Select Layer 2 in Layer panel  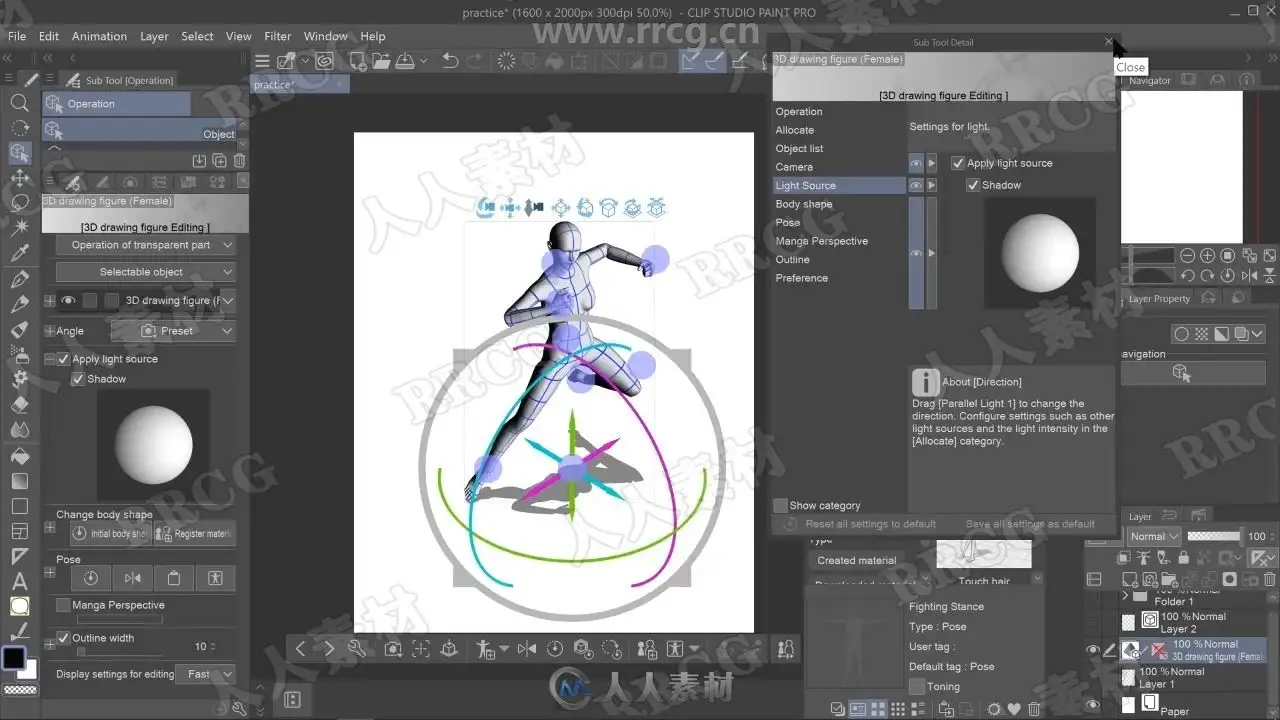coord(1193,623)
